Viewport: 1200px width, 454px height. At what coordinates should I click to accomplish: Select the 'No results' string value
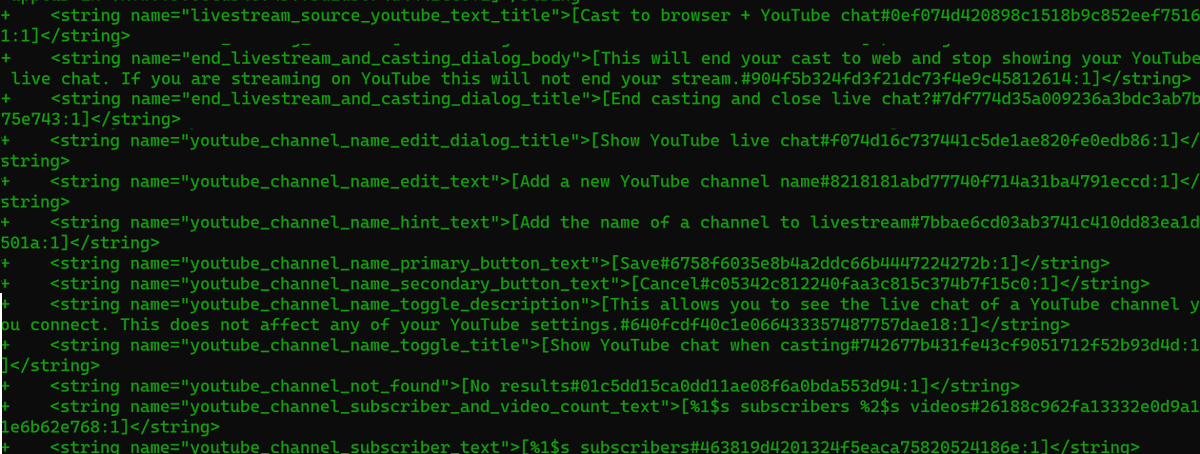click(x=519, y=387)
